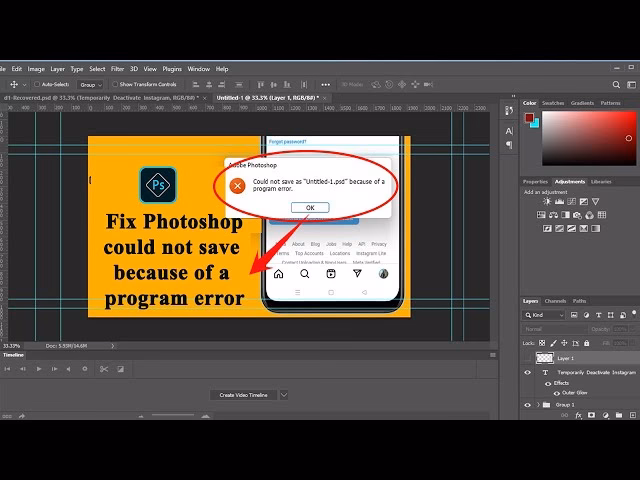This screenshot has width=640, height=480.
Task: Click OK in the error dialog
Action: [310, 208]
